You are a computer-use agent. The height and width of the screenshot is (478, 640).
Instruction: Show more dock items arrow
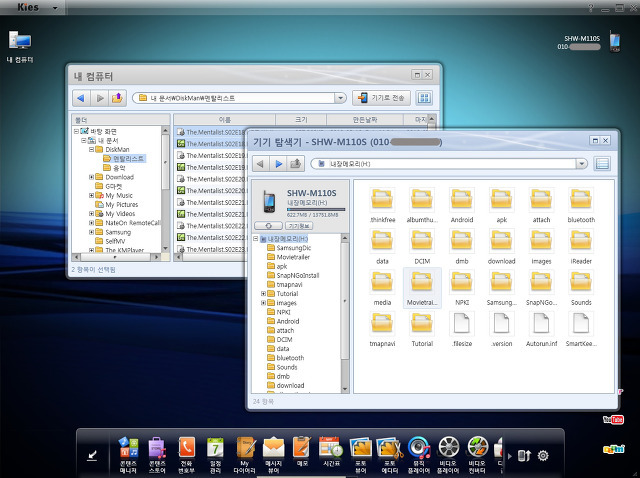coord(510,456)
